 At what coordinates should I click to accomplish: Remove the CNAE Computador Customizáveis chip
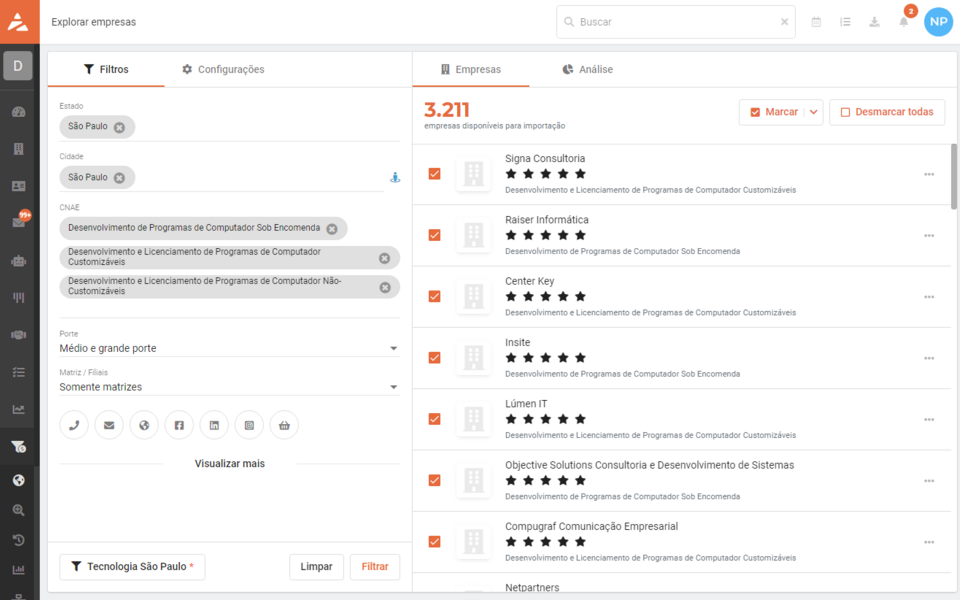coord(384,258)
